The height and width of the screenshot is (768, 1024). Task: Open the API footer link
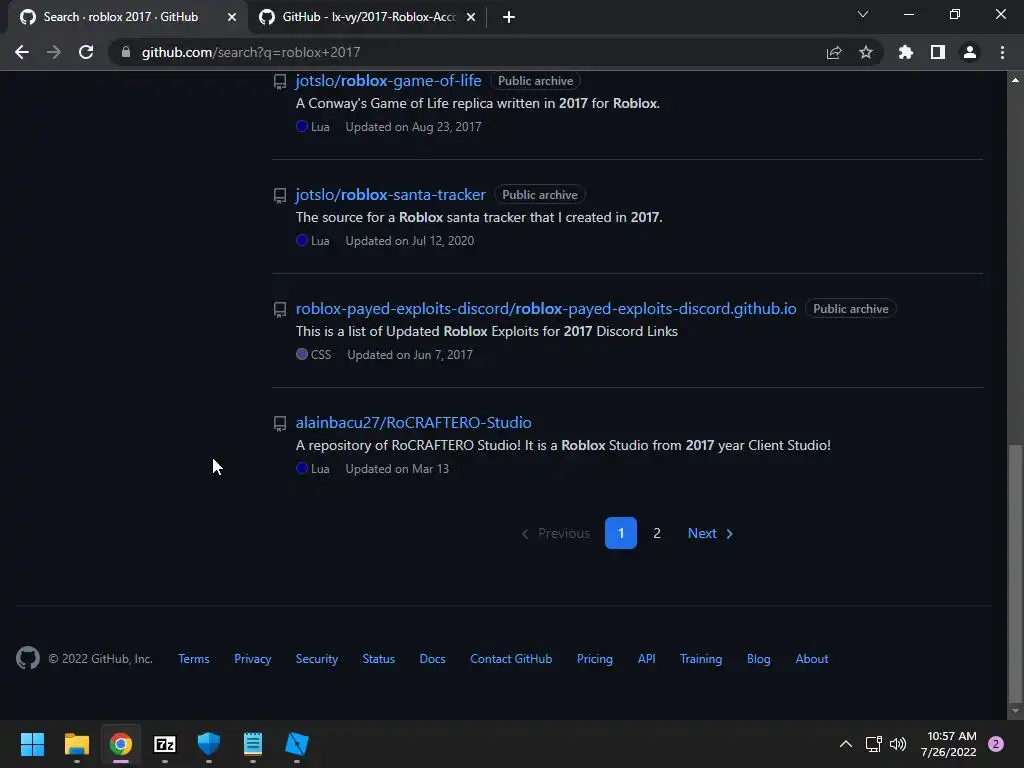(647, 659)
